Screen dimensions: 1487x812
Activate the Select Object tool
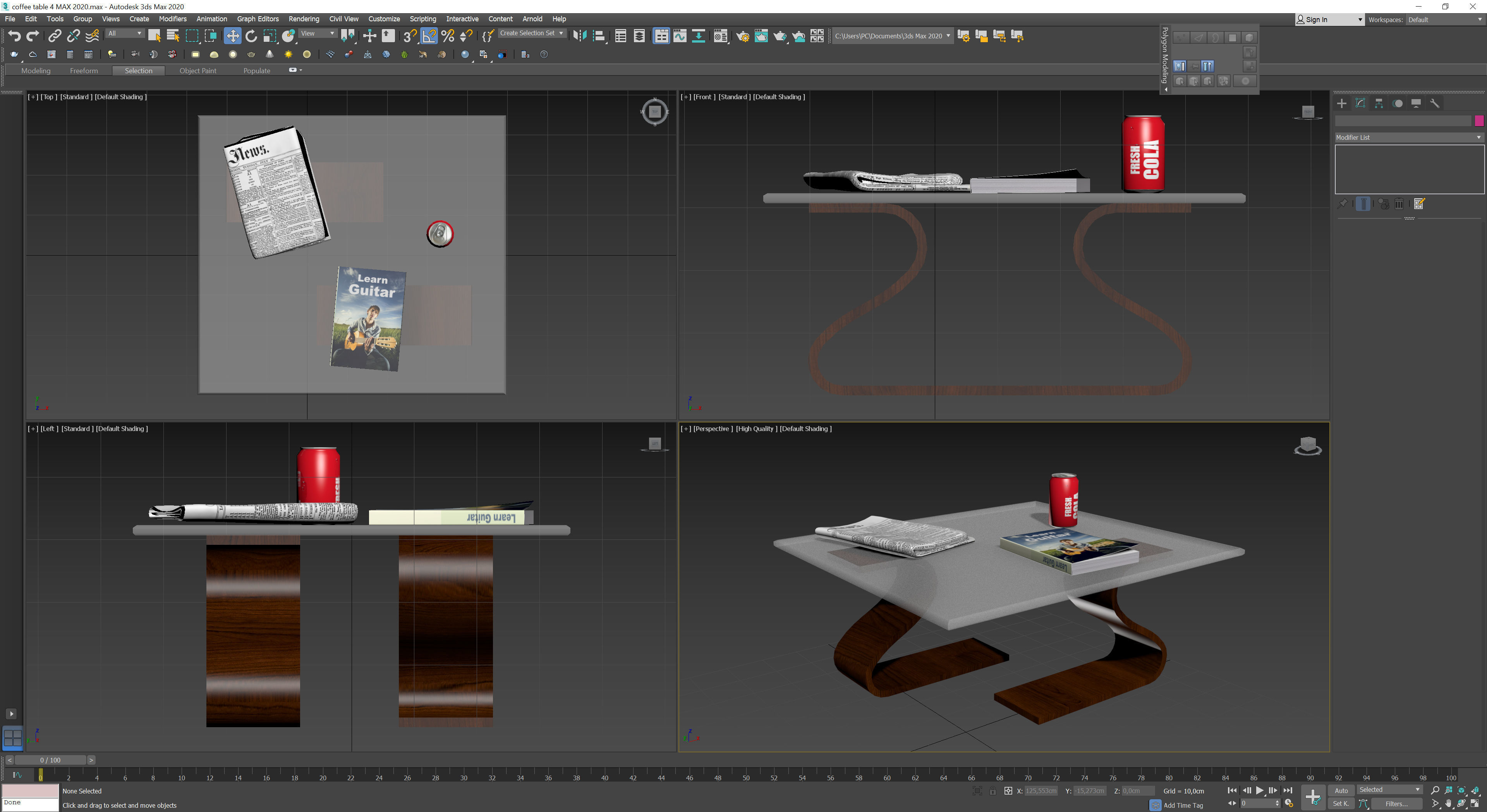(x=154, y=36)
